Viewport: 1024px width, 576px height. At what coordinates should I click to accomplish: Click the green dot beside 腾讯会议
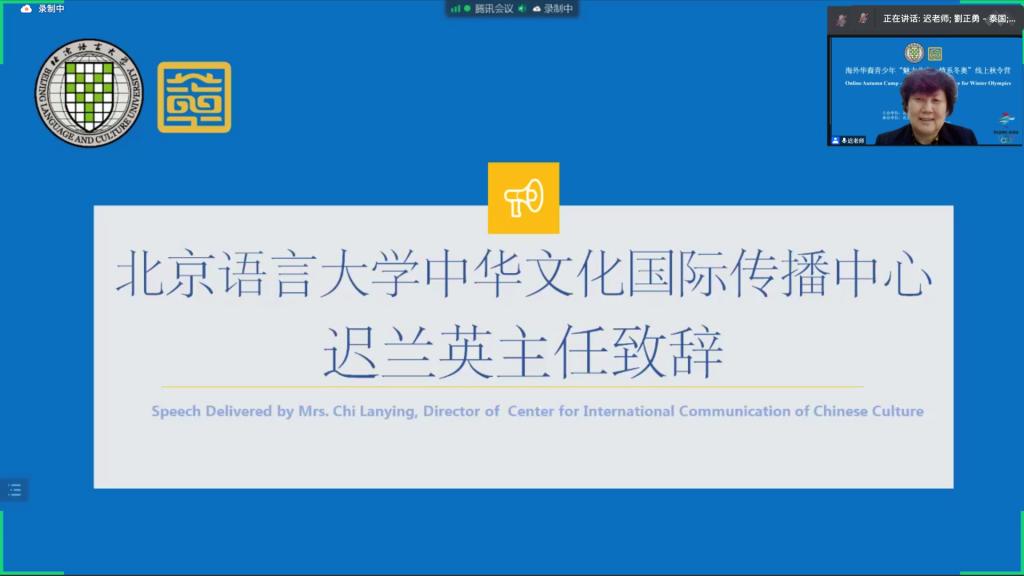(x=467, y=9)
